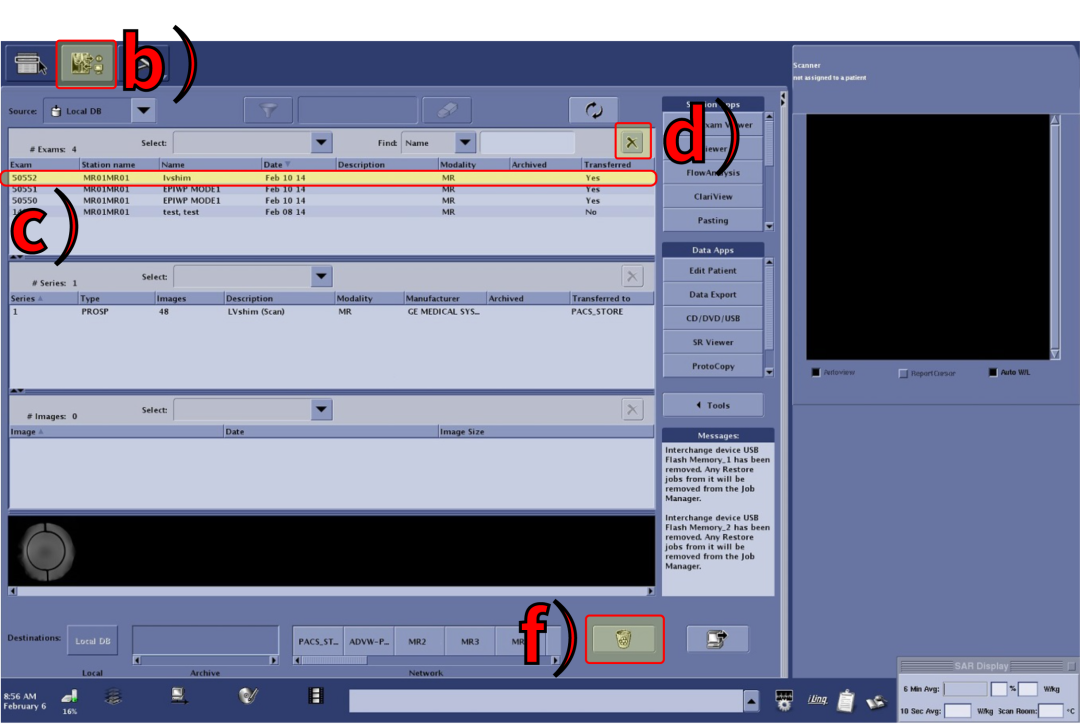1080x725 pixels.
Task: Click the send-to-destination transfer icon
Action: tap(717, 639)
